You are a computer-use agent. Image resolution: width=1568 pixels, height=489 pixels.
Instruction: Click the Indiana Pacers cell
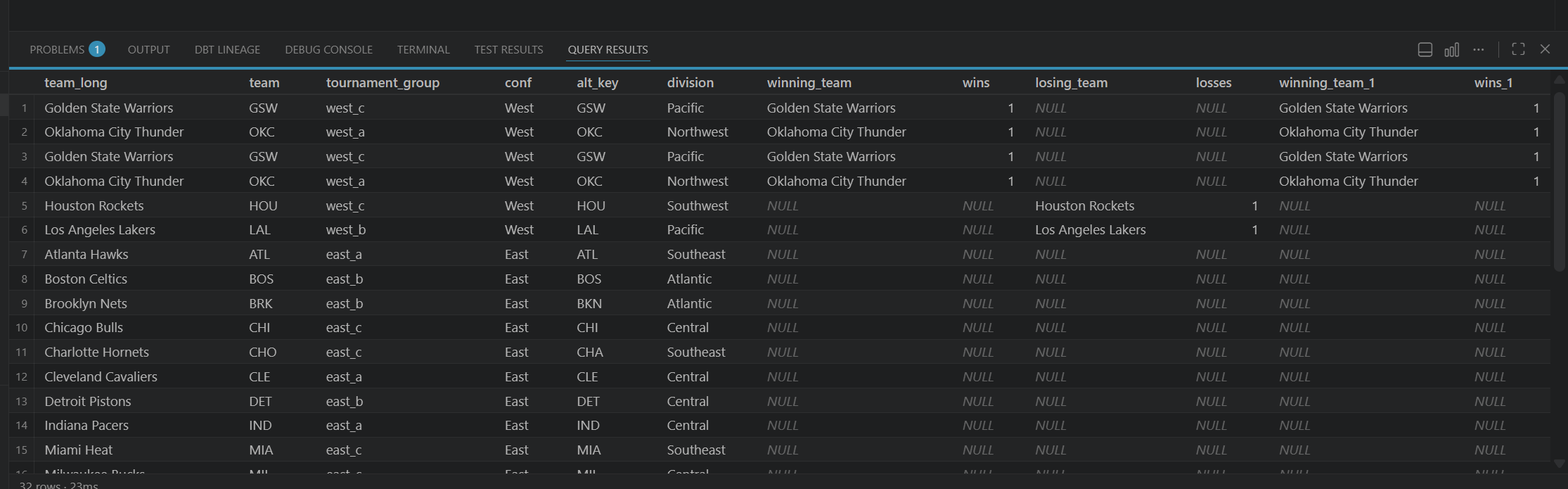coord(86,425)
